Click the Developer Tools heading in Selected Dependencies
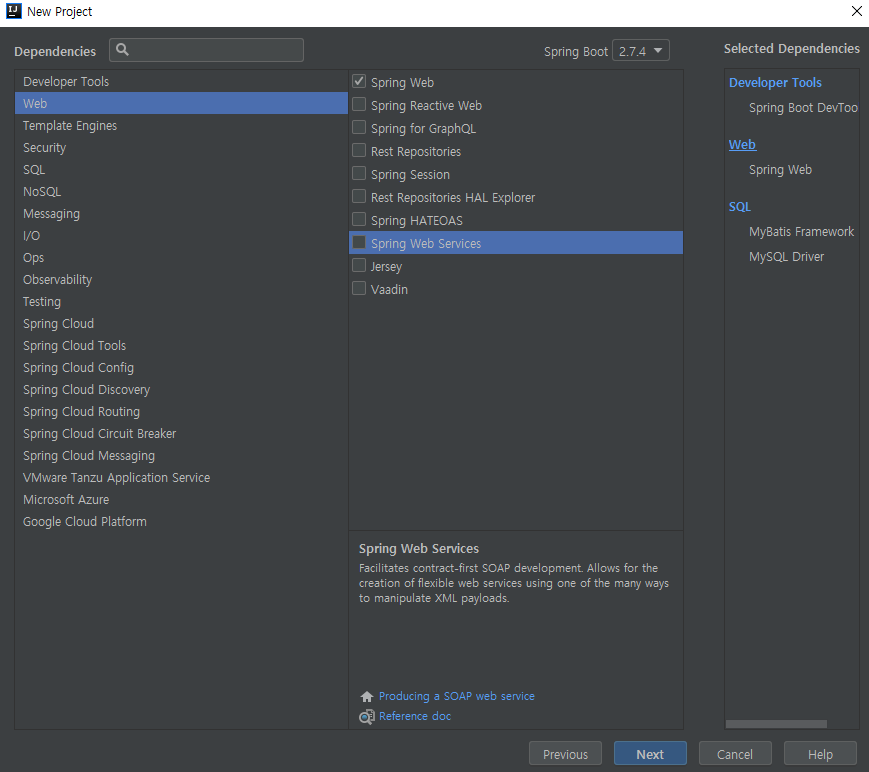This screenshot has height=772, width=869. pos(775,83)
